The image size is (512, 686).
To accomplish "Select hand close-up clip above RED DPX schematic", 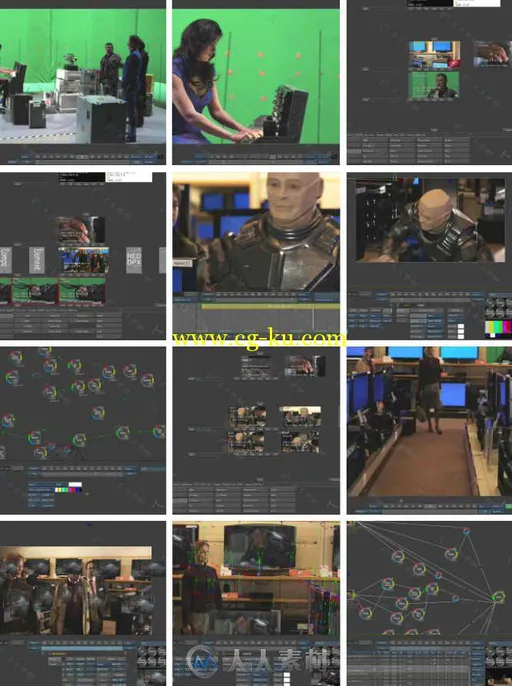I will (81, 230).
